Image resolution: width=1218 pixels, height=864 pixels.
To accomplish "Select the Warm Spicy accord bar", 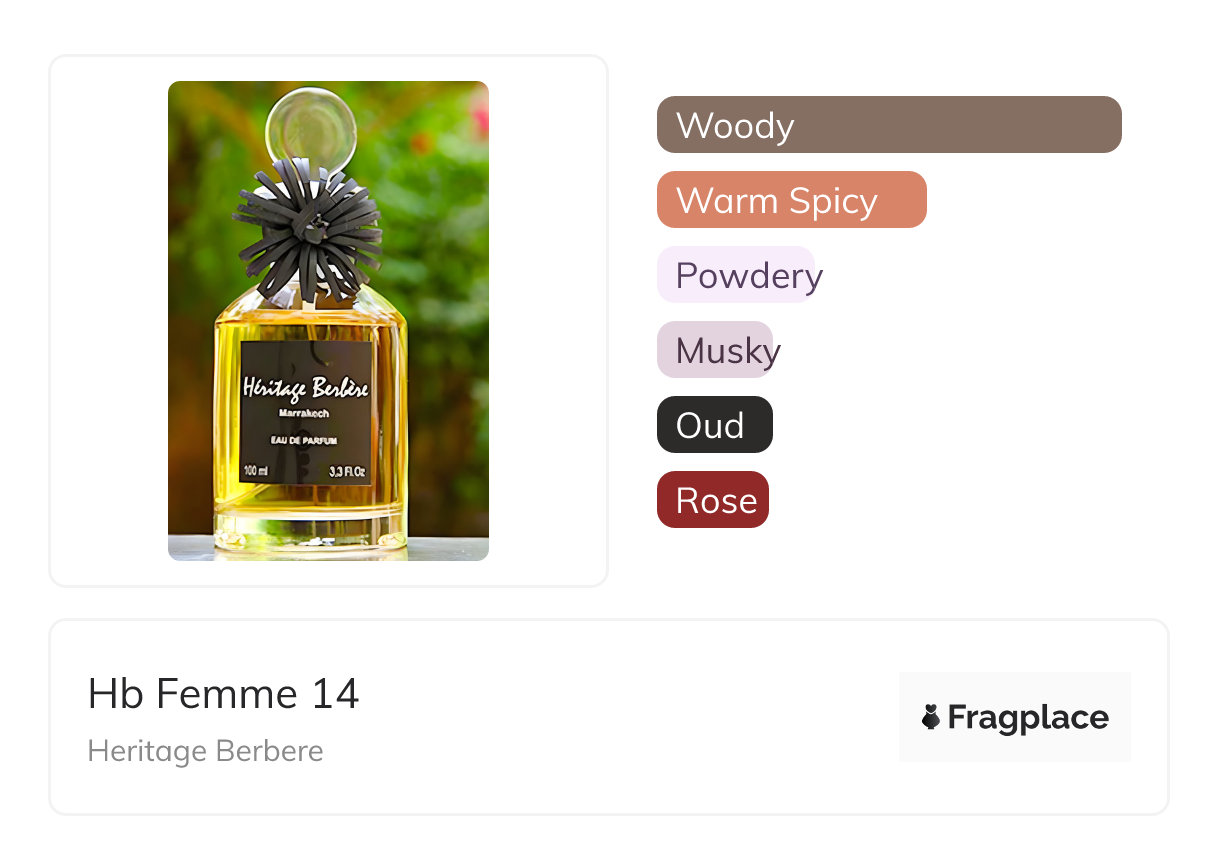I will point(792,200).
